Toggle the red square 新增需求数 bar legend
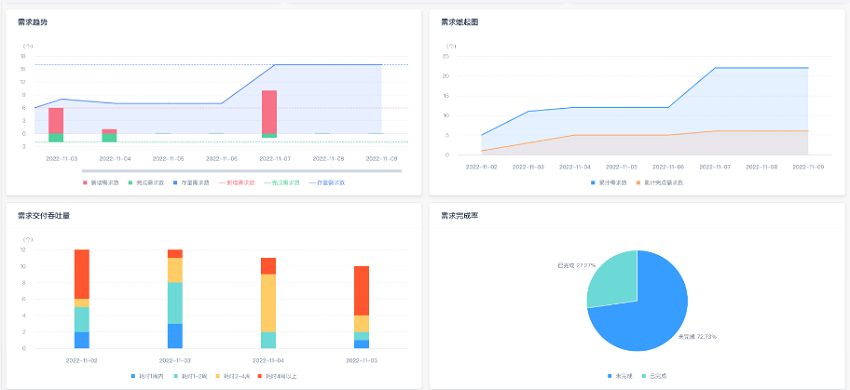 [100, 183]
